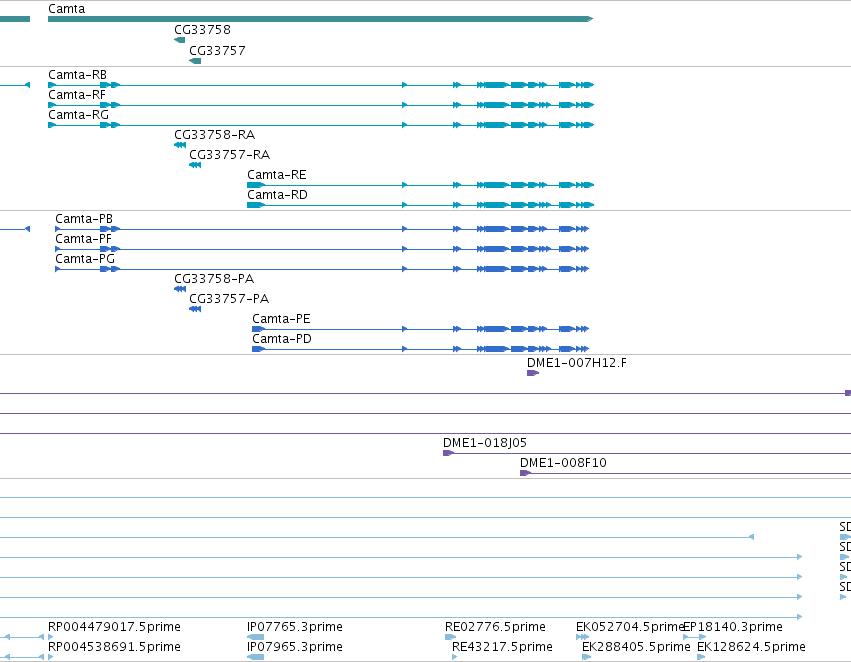Click the long teal Camta gene bar
Viewport: 851px width, 662px height.
tap(320, 19)
